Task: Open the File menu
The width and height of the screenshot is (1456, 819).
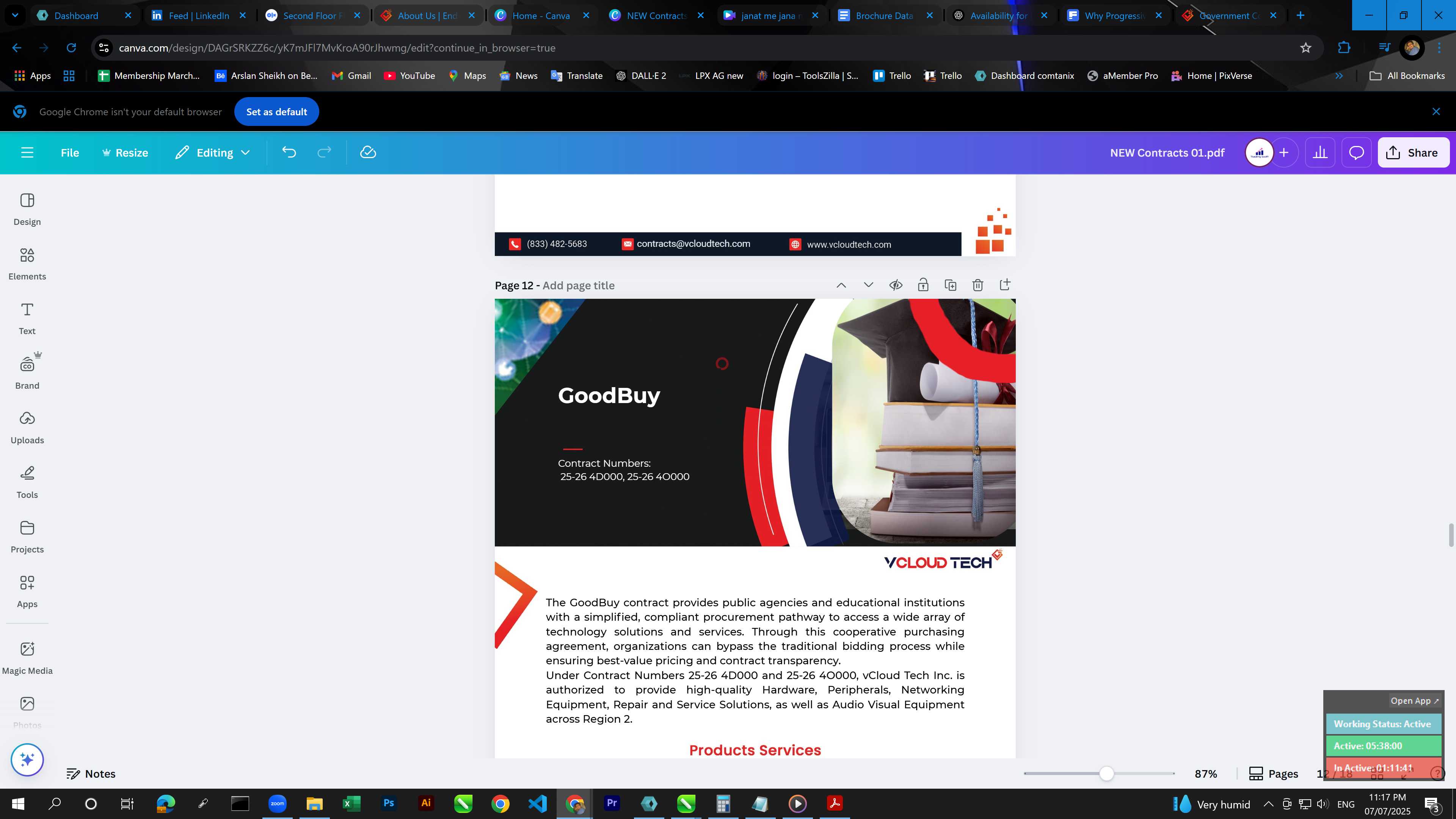Action: 69,152
